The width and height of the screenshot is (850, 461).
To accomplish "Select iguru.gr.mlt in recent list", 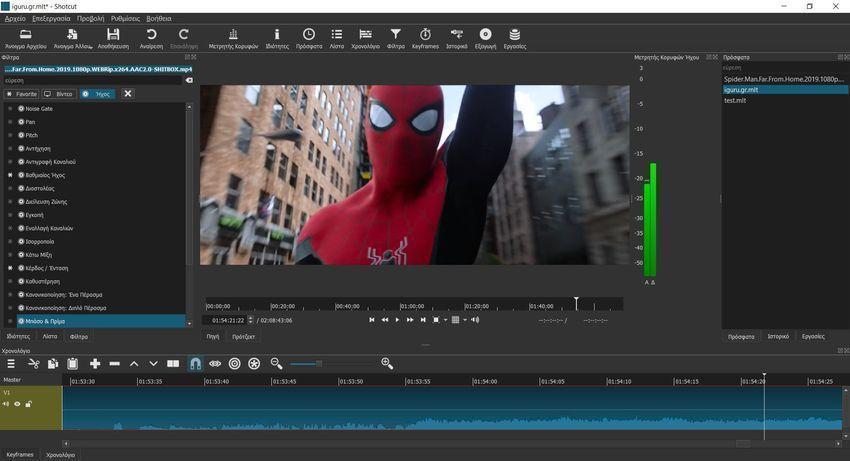I will (785, 90).
